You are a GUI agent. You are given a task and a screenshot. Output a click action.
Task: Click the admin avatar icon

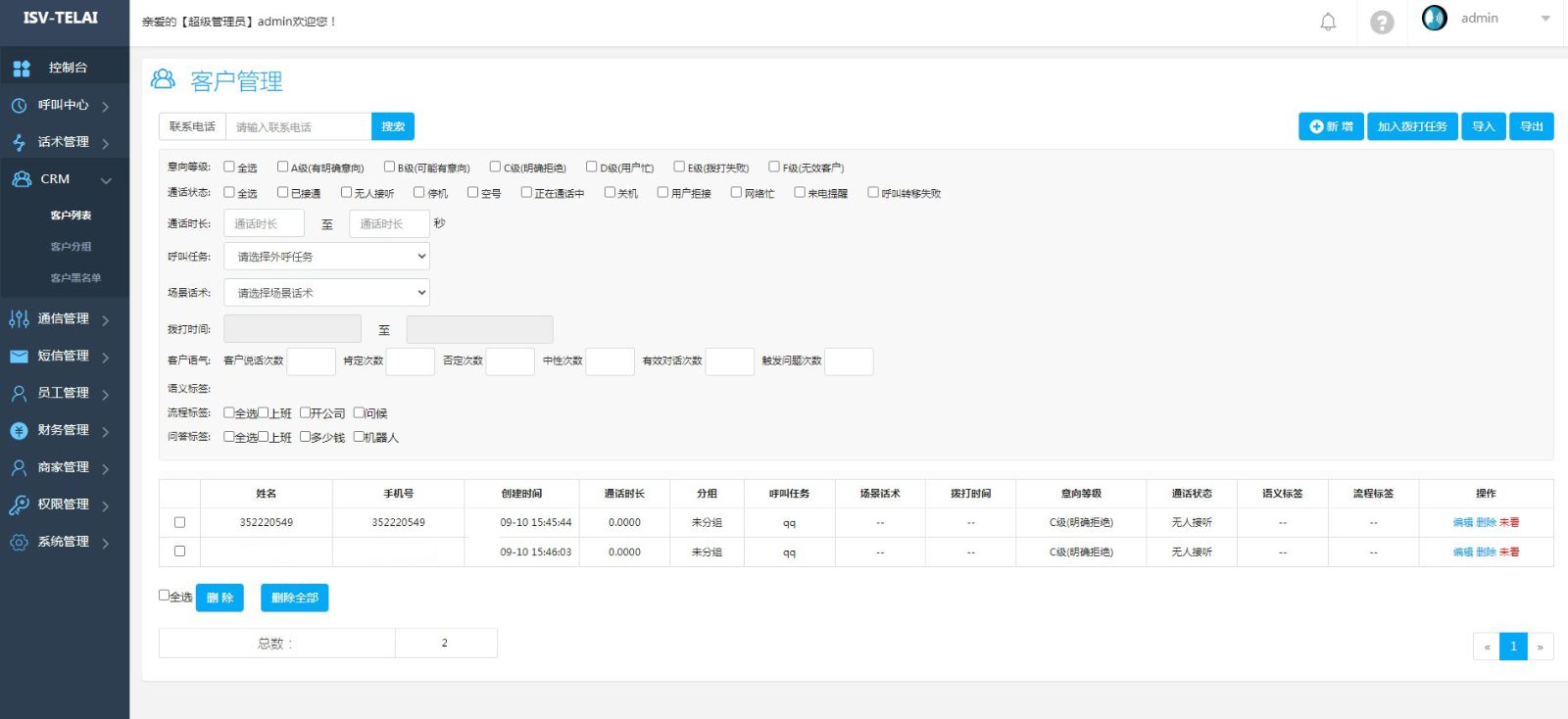pyautogui.click(x=1435, y=18)
